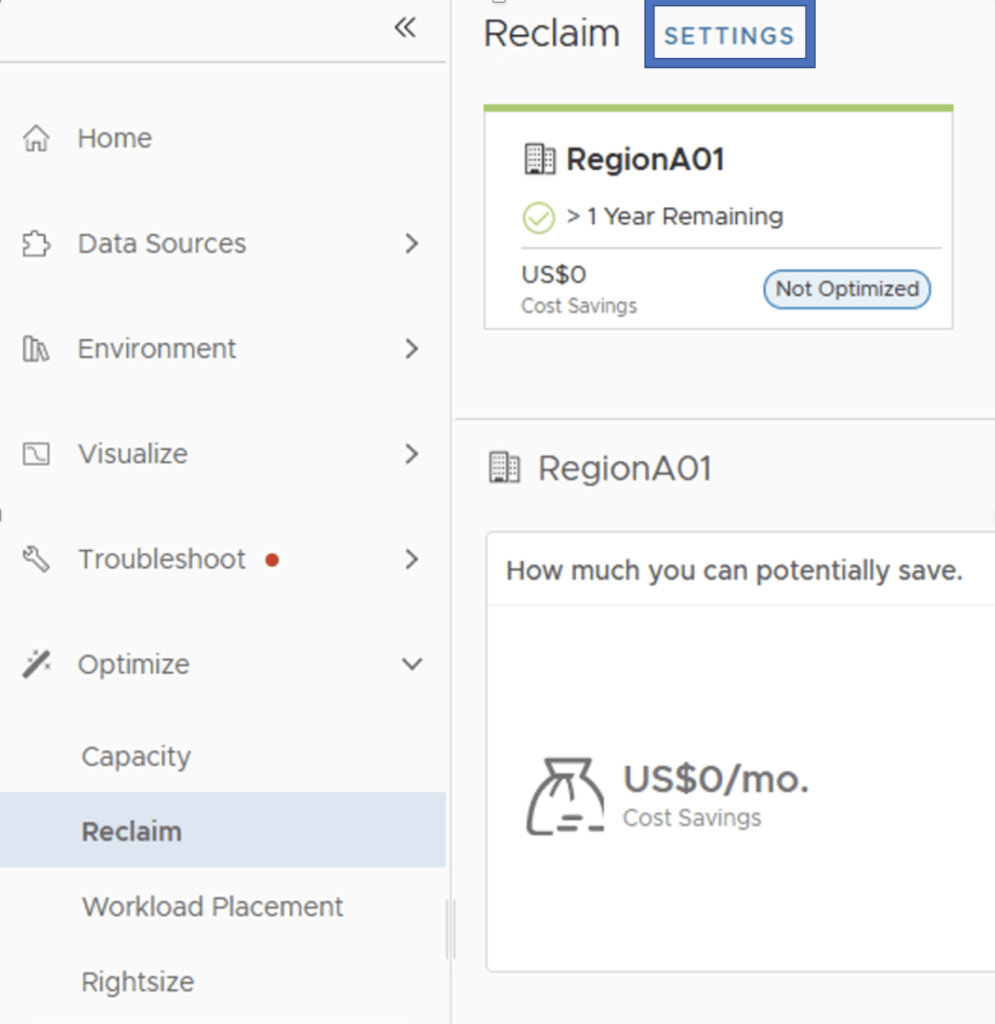Expand the Data Sources menu chevron
Image resolution: width=995 pixels, height=1024 pixels.
(x=411, y=244)
